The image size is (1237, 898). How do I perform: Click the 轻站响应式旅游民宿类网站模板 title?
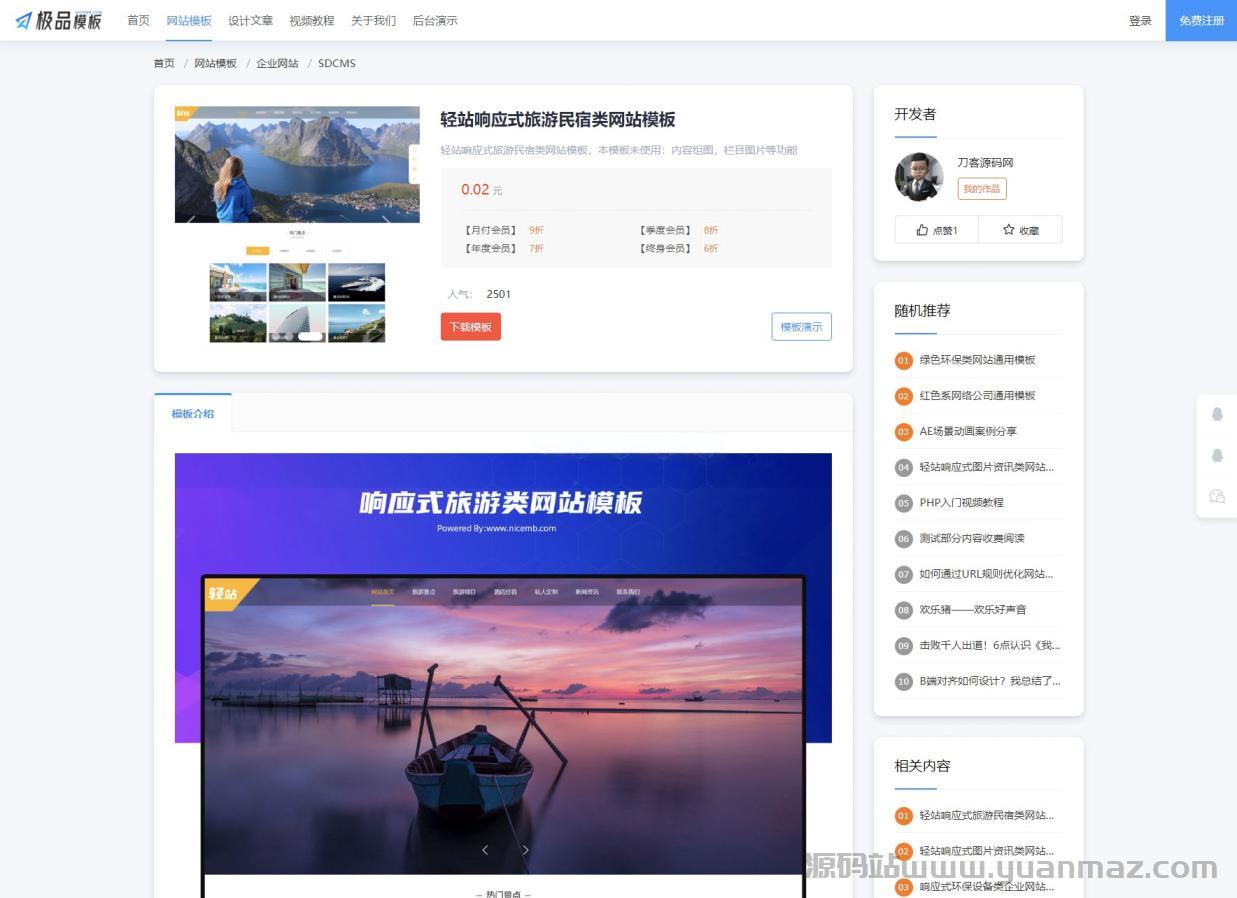coord(558,119)
